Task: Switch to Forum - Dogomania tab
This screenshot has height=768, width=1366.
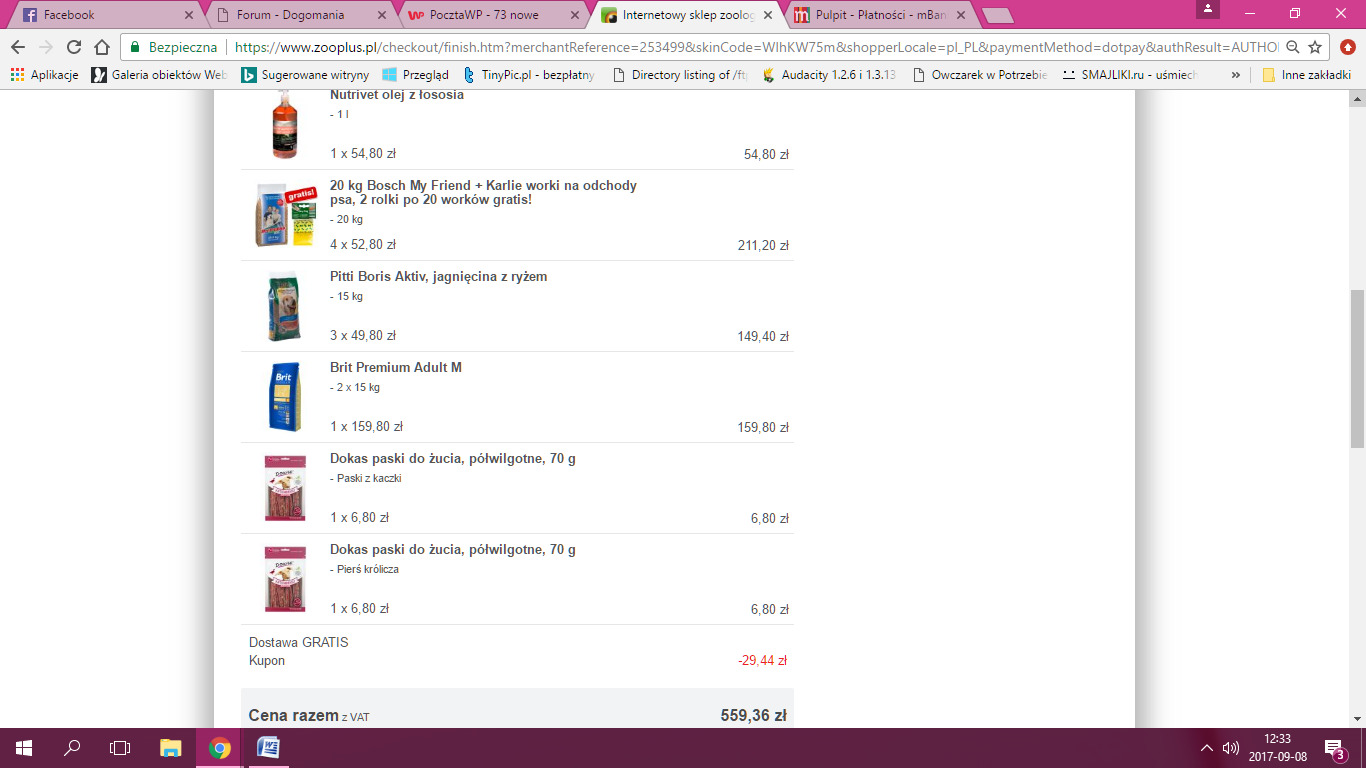Action: coord(300,15)
